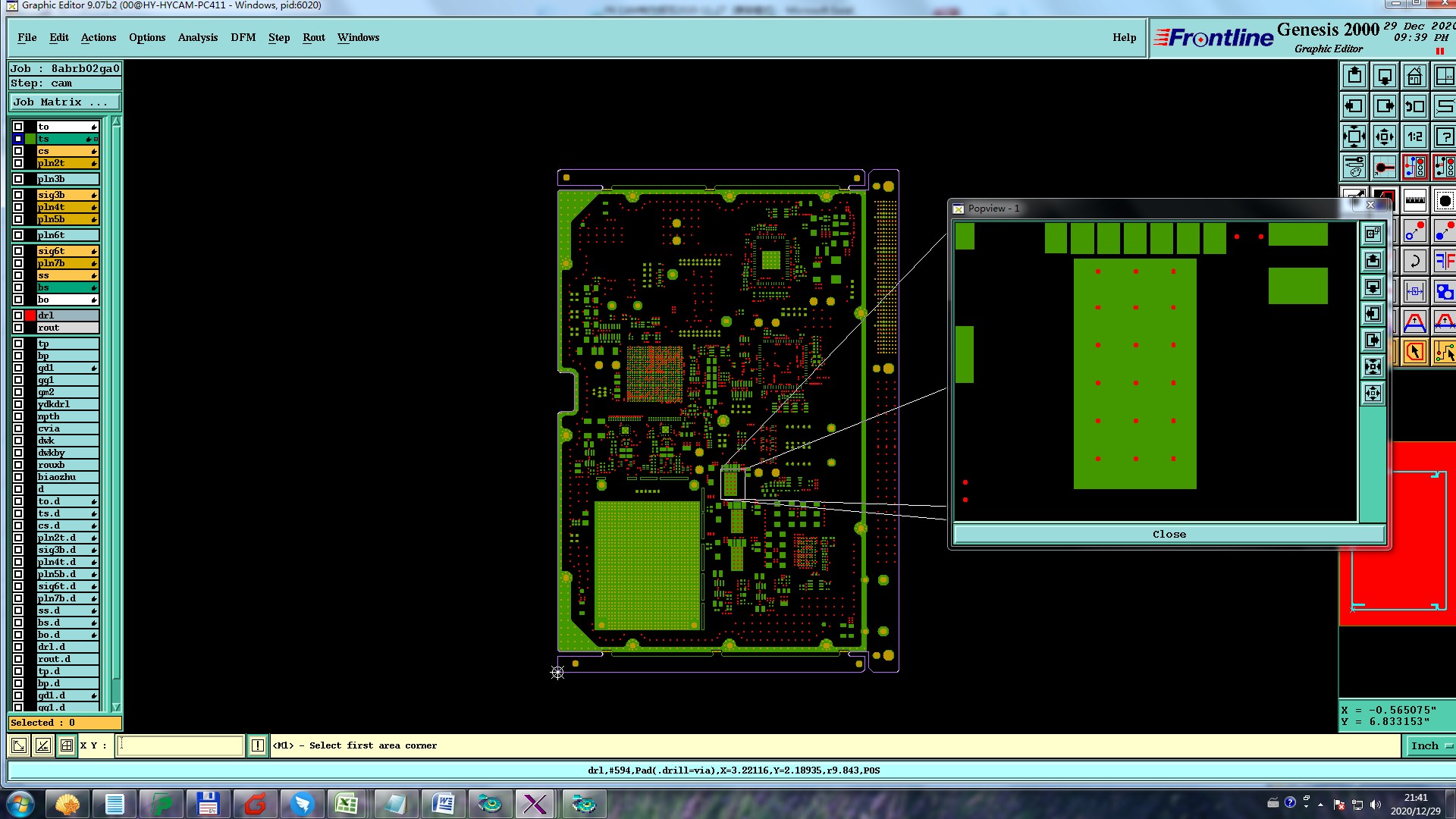This screenshot has height=819, width=1456.
Task: Select the 1:2 zoom scale icon
Action: click(x=1415, y=137)
